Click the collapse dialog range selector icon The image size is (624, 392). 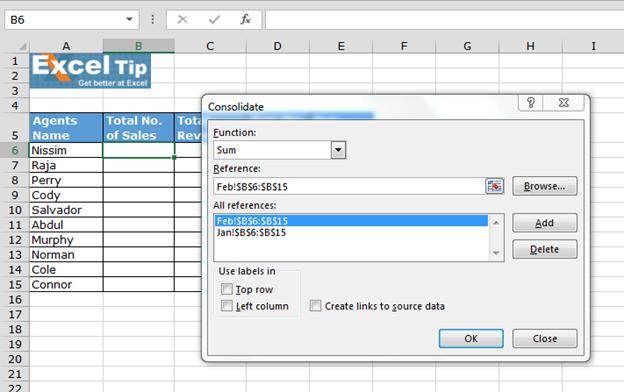[494, 186]
